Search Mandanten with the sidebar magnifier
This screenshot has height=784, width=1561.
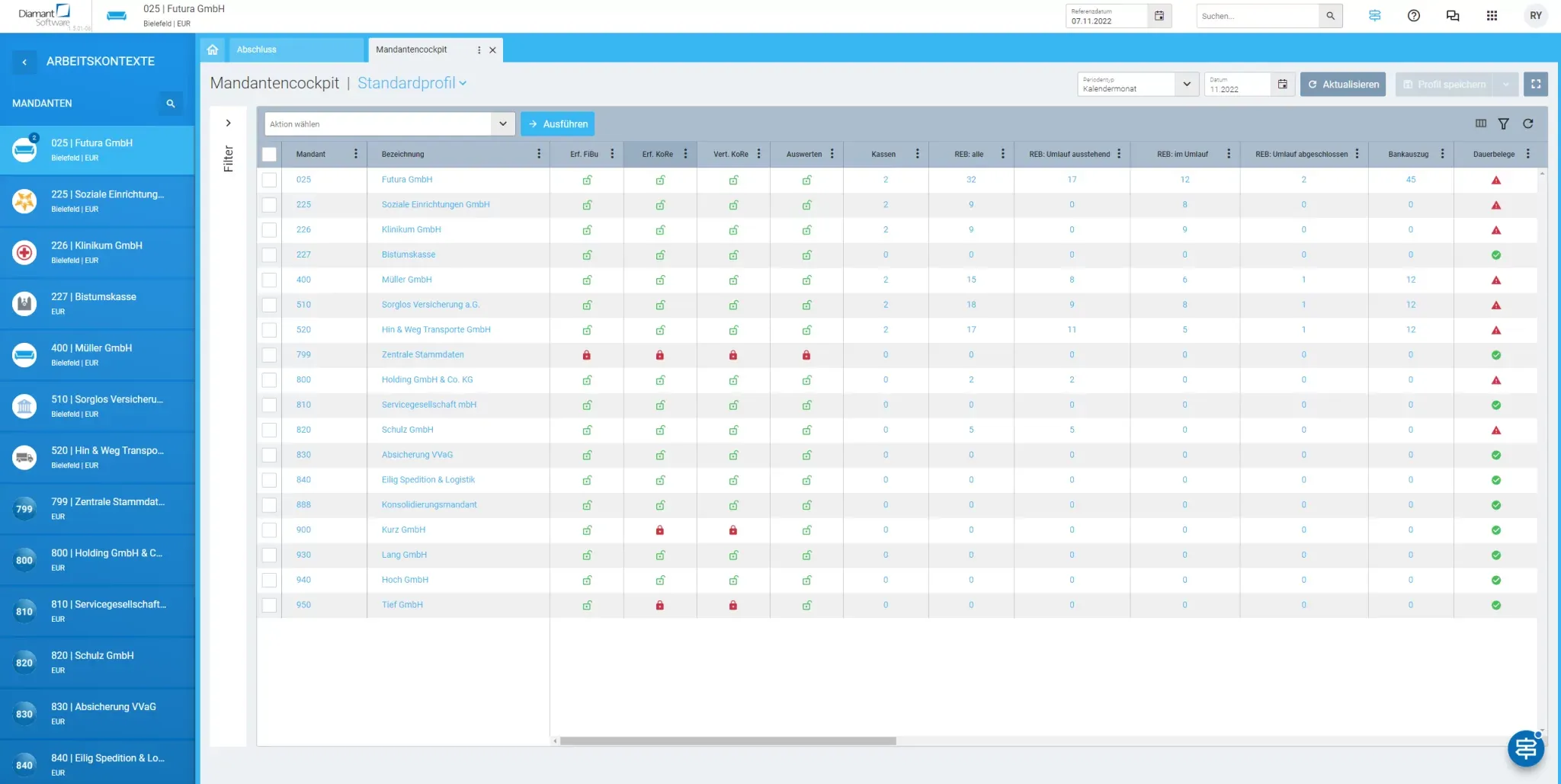[171, 104]
